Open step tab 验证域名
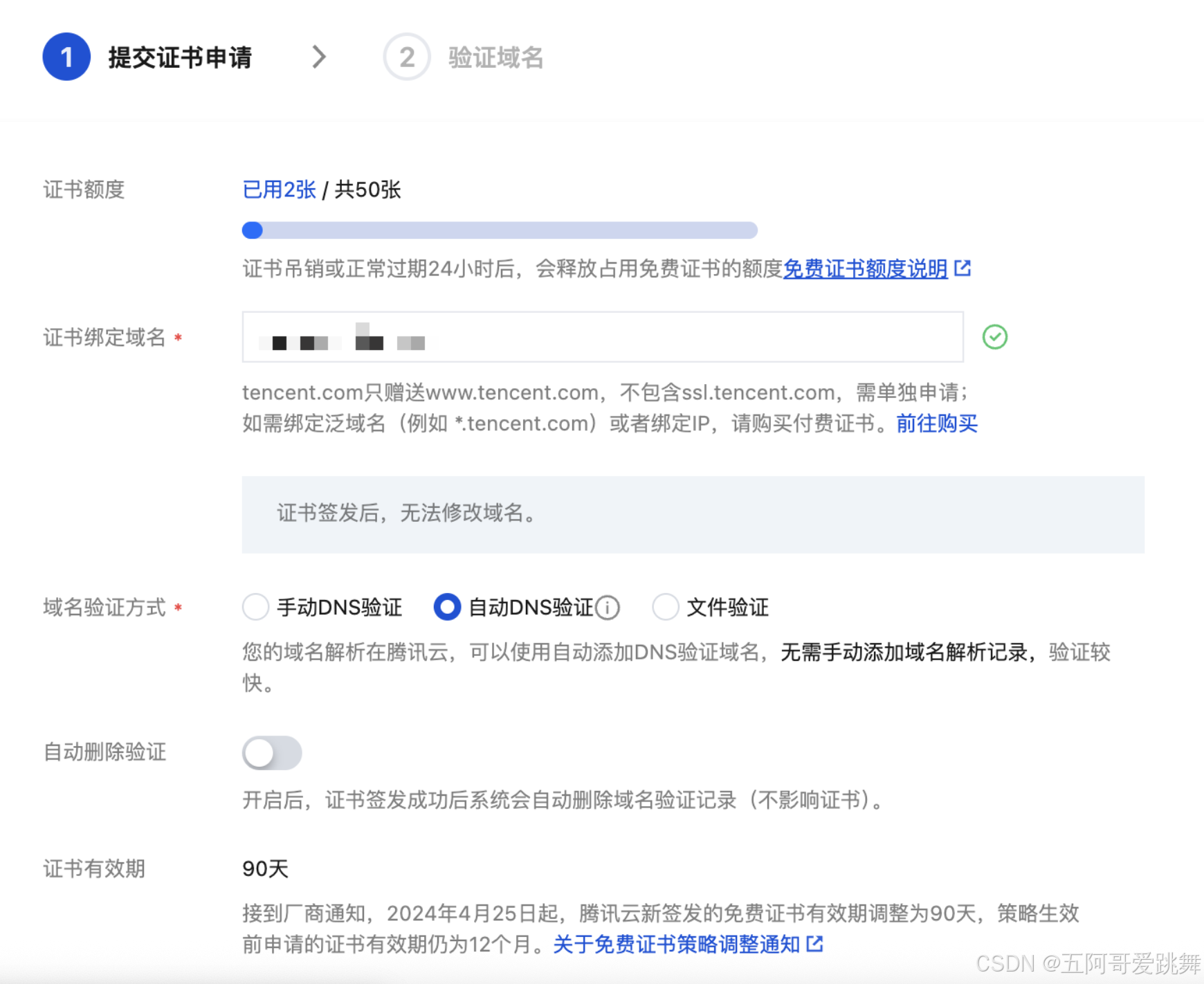This screenshot has height=984, width=1204. pyautogui.click(x=495, y=57)
